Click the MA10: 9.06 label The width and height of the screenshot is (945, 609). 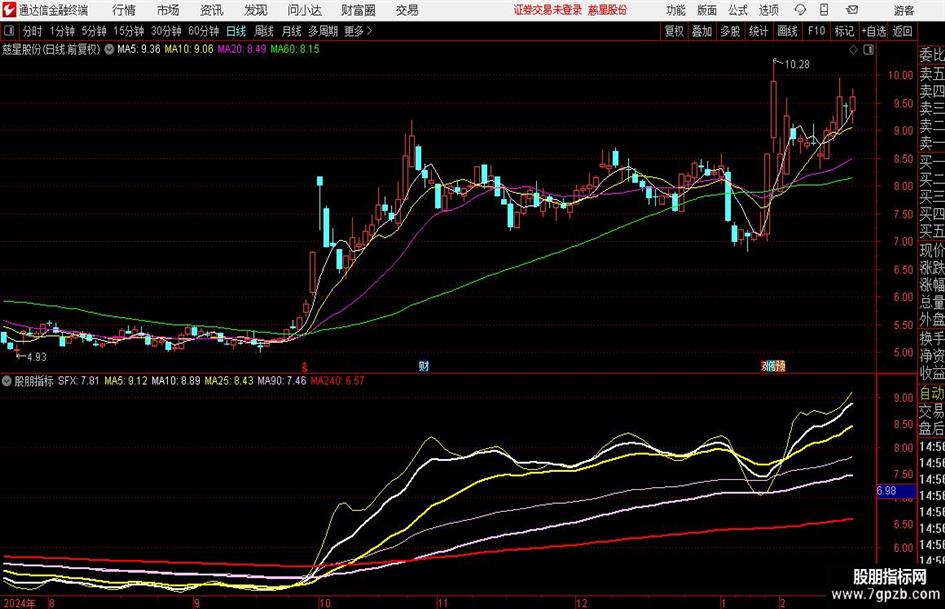(x=189, y=49)
